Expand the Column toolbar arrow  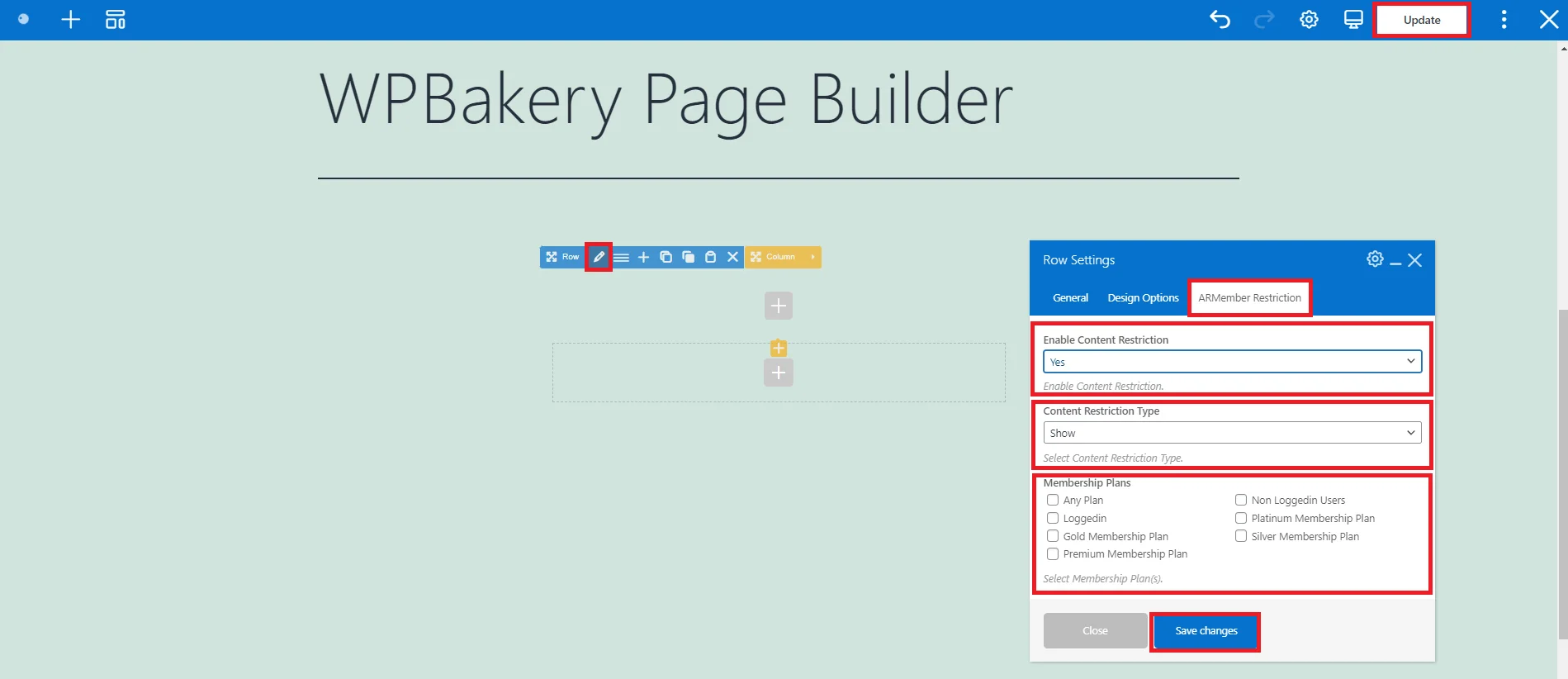click(812, 257)
